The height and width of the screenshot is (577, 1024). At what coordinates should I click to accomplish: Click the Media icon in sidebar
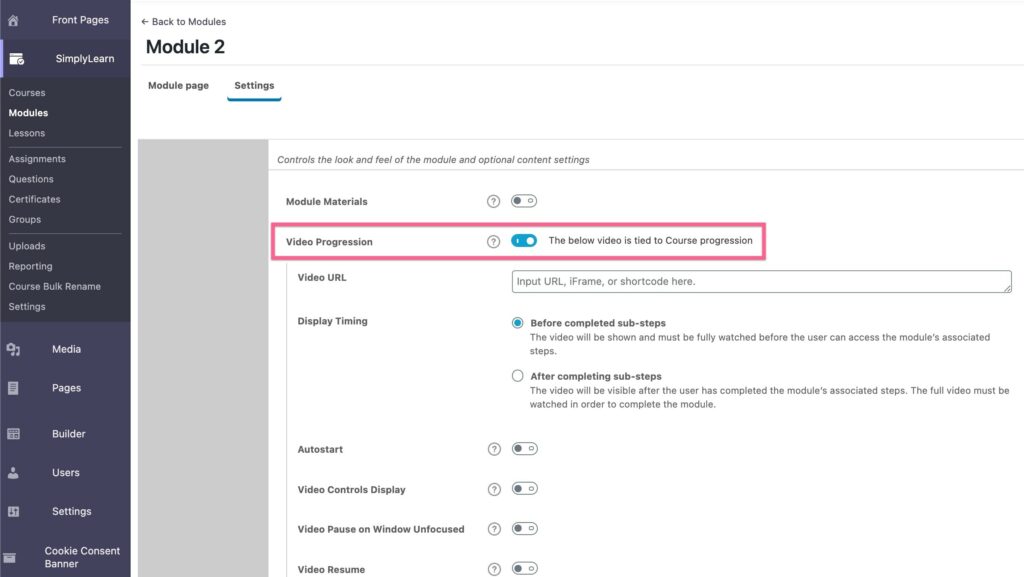(x=13, y=349)
